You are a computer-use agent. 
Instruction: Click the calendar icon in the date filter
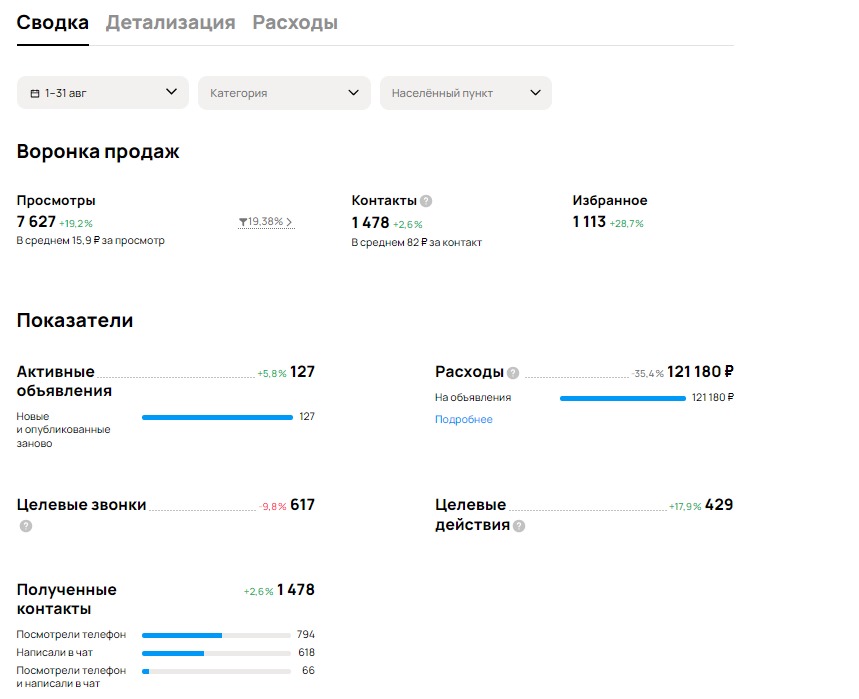coord(35,93)
